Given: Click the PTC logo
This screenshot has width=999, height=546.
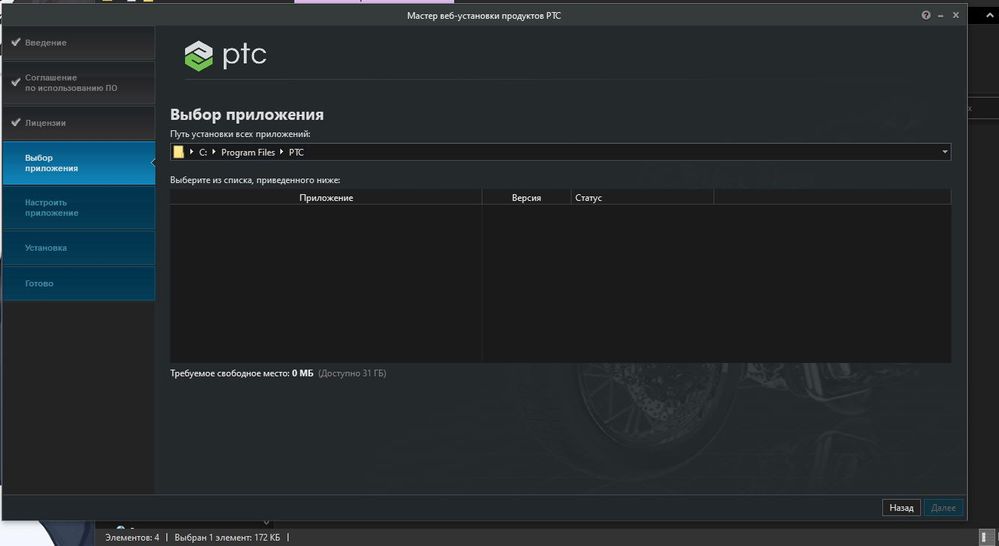Looking at the screenshot, I should (x=226, y=55).
